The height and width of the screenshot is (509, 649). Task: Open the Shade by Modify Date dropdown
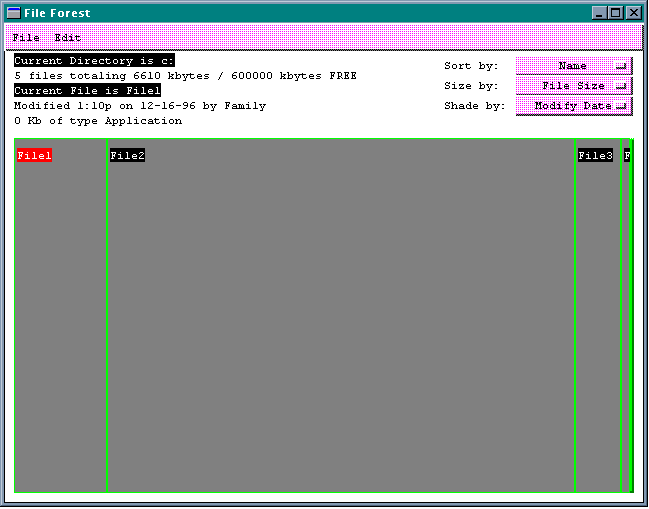(x=574, y=106)
